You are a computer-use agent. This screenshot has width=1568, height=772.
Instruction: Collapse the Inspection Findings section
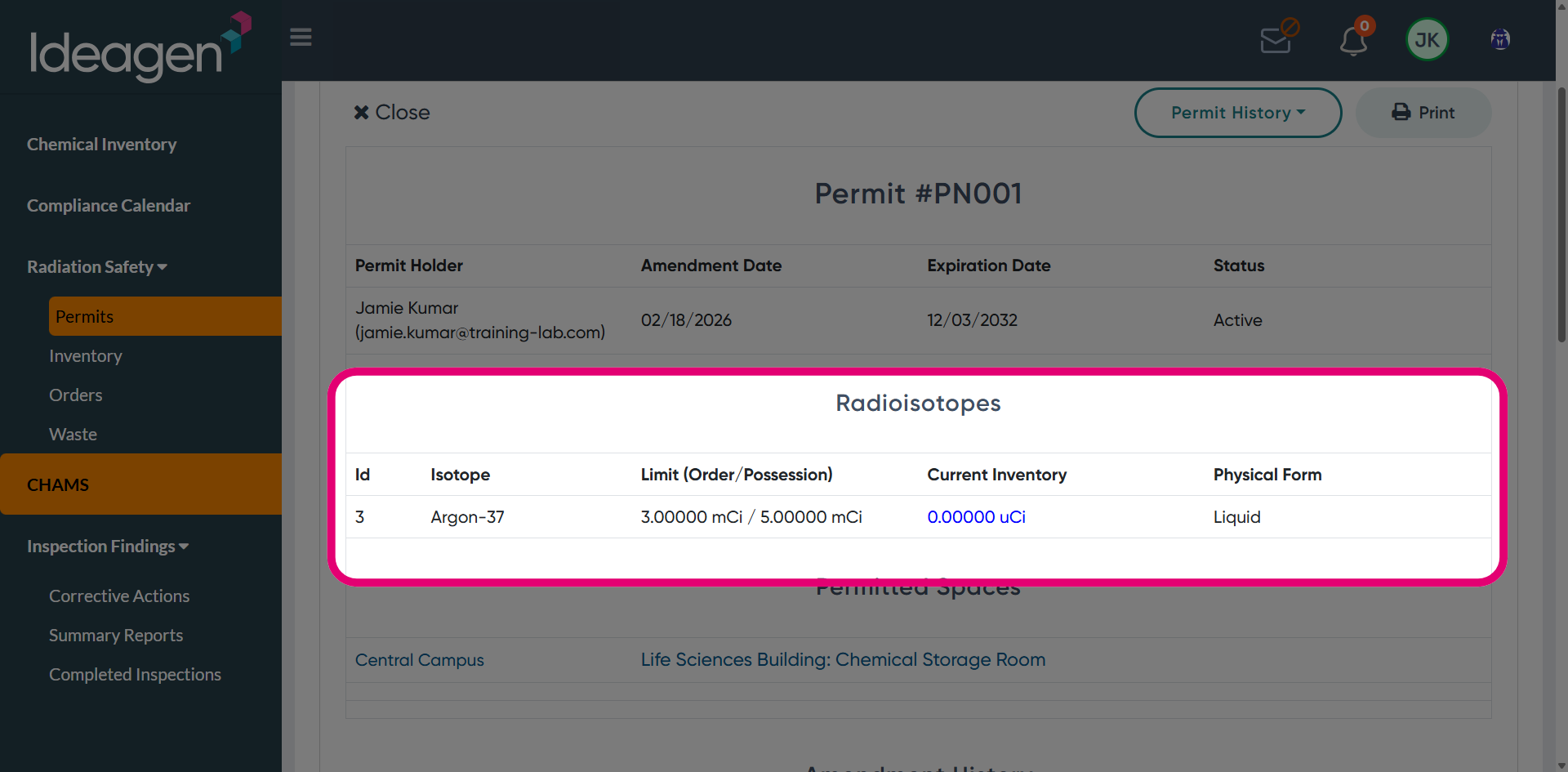[x=108, y=547]
